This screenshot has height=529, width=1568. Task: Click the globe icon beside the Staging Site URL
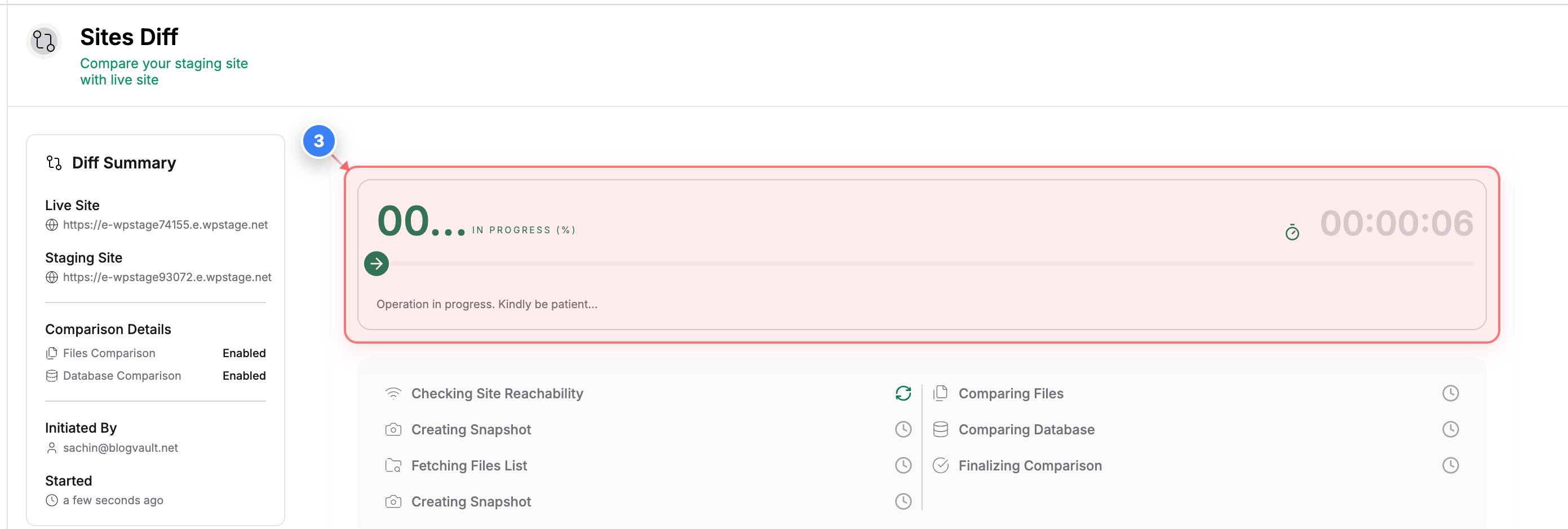pos(52,277)
